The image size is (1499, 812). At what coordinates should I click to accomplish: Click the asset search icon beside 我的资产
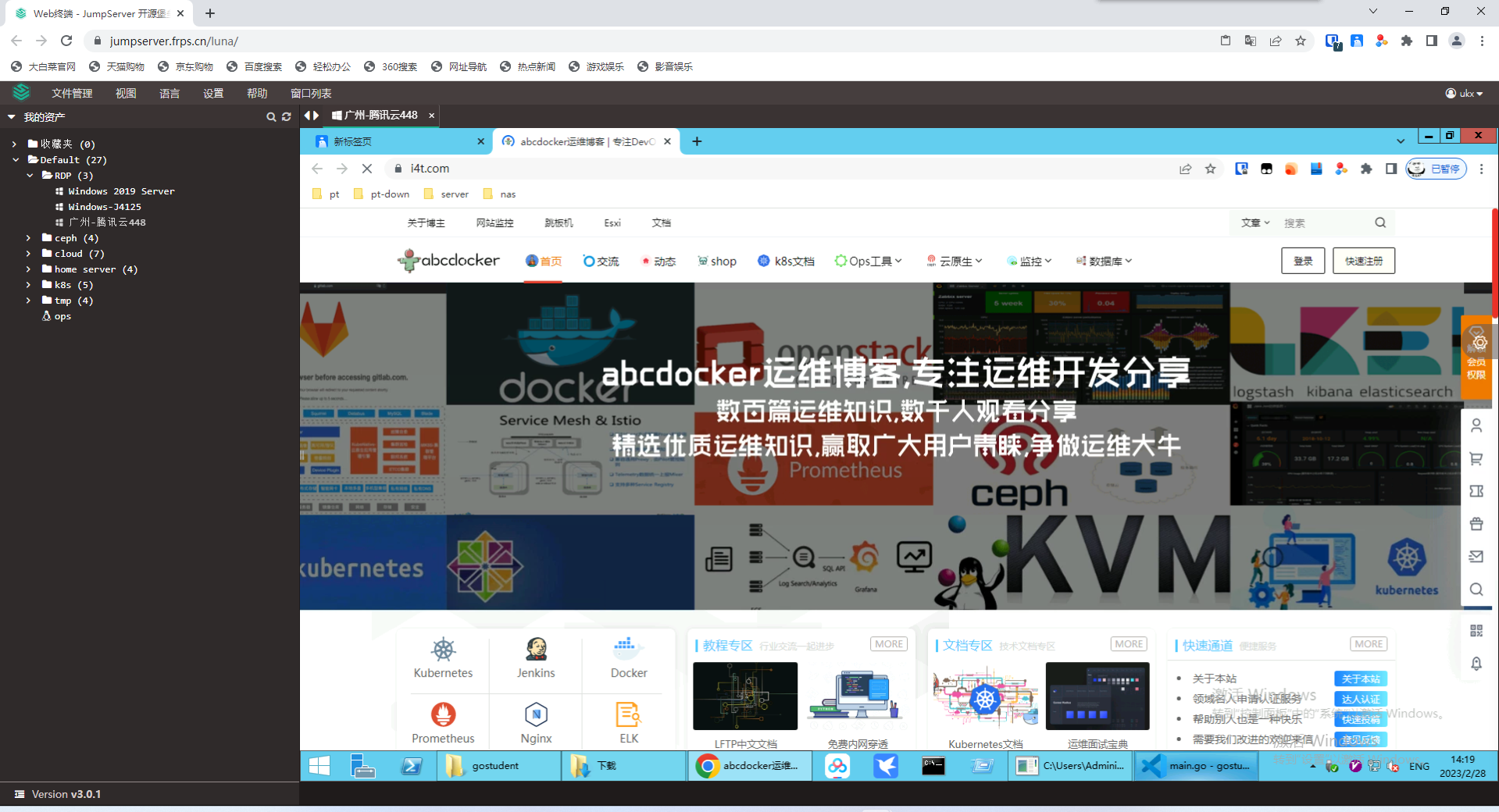point(271,116)
